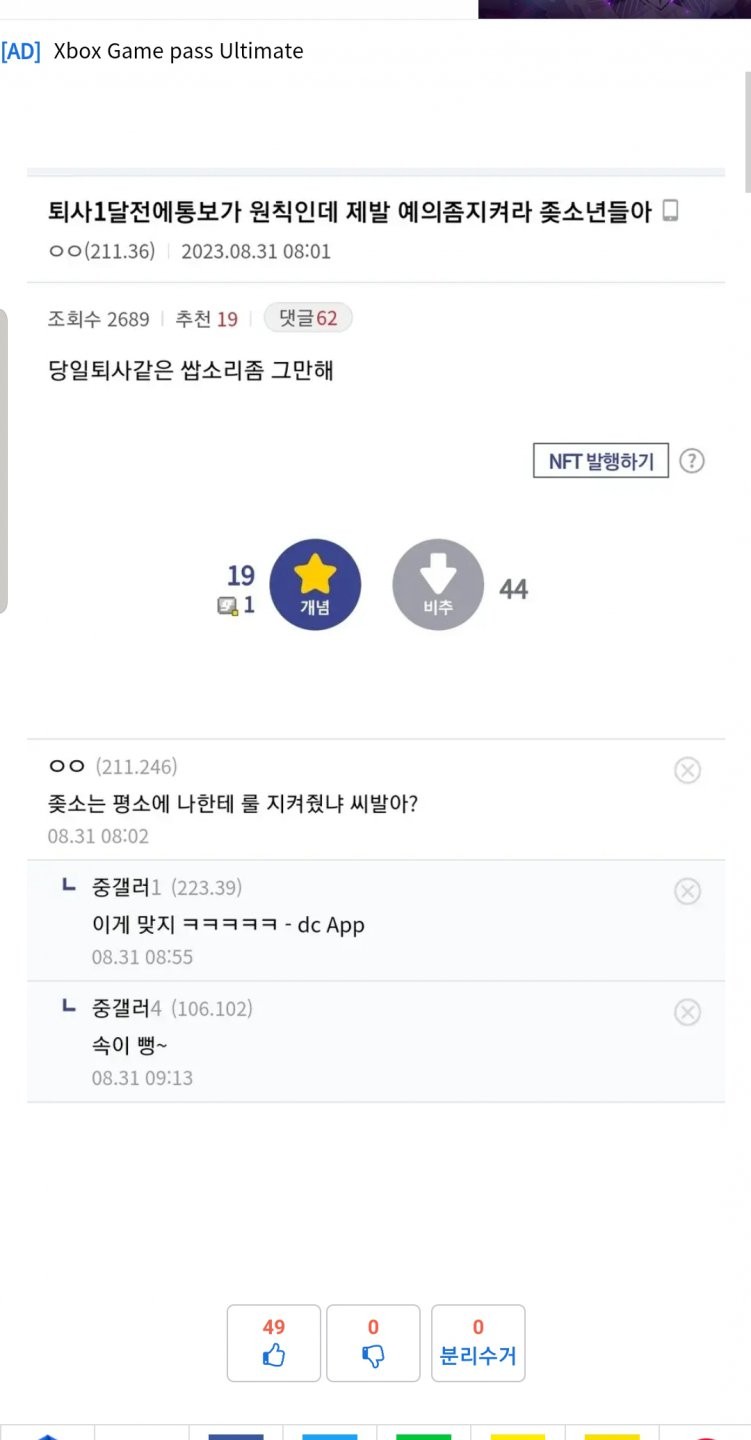
Task: Click the banner image at the top right
Action: tap(614, 9)
